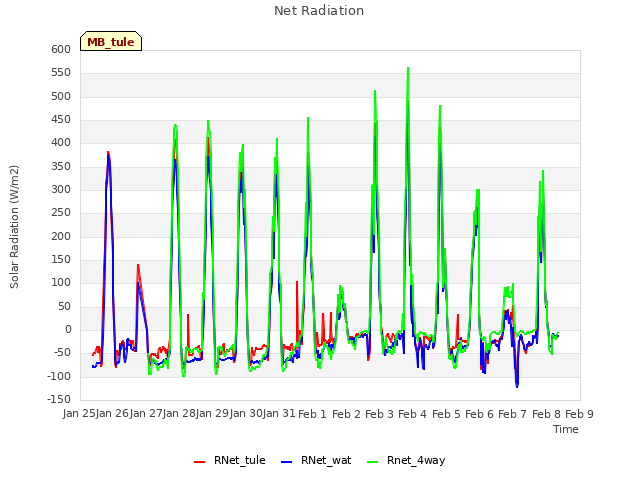The image size is (640, 480).
Task: Click the -150 y-axis tick label
Action: pyautogui.click(x=59, y=399)
